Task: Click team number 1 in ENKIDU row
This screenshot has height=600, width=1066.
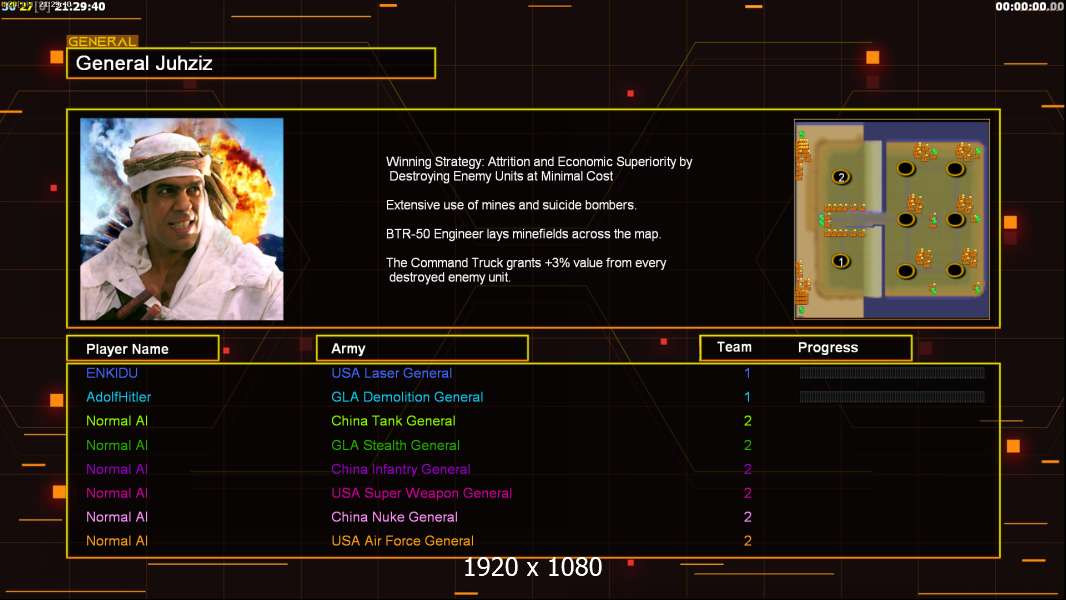Action: [x=747, y=373]
